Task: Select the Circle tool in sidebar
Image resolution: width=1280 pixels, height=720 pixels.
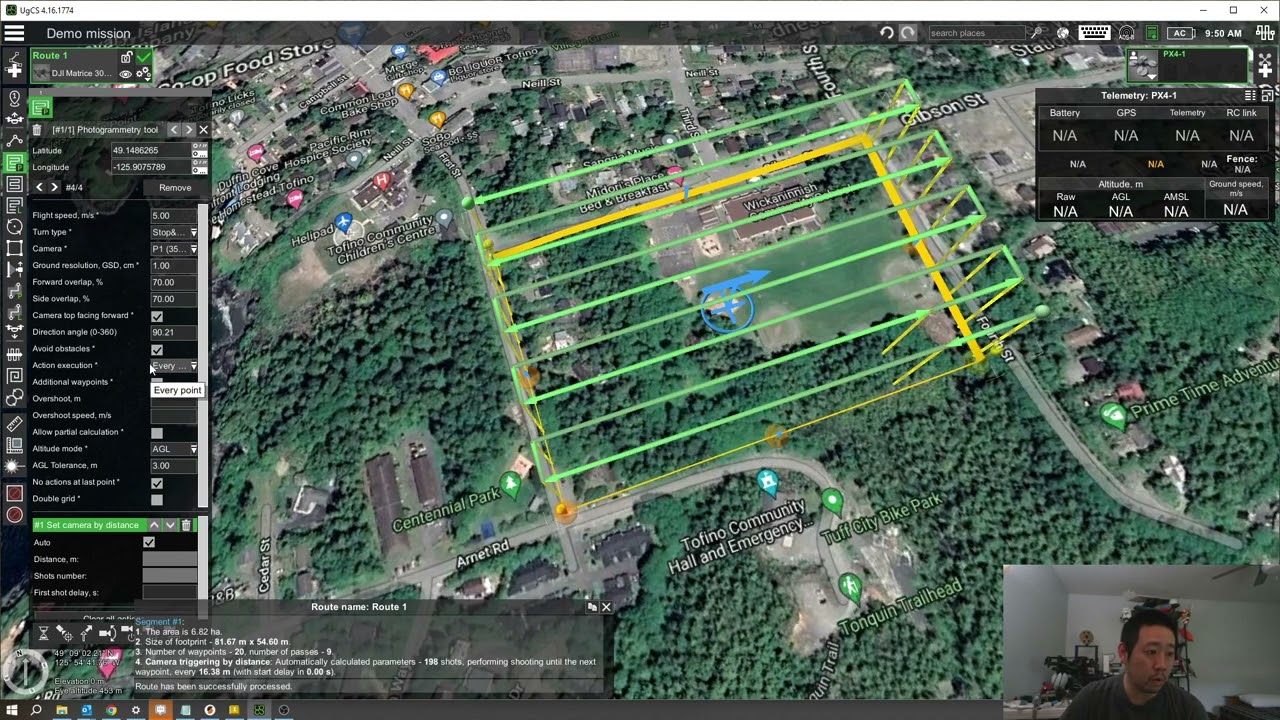Action: [14, 226]
